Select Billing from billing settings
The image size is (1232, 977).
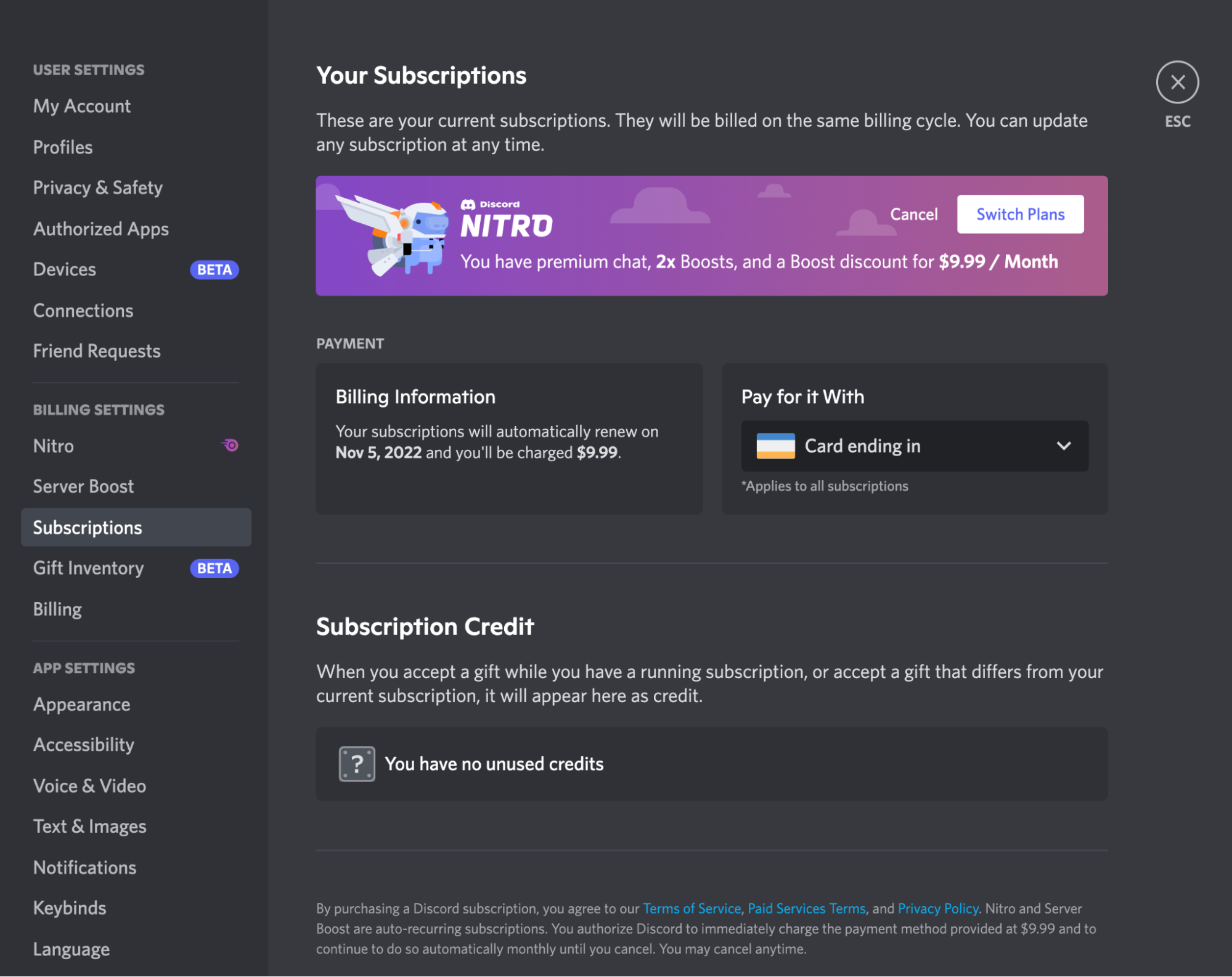coord(57,608)
